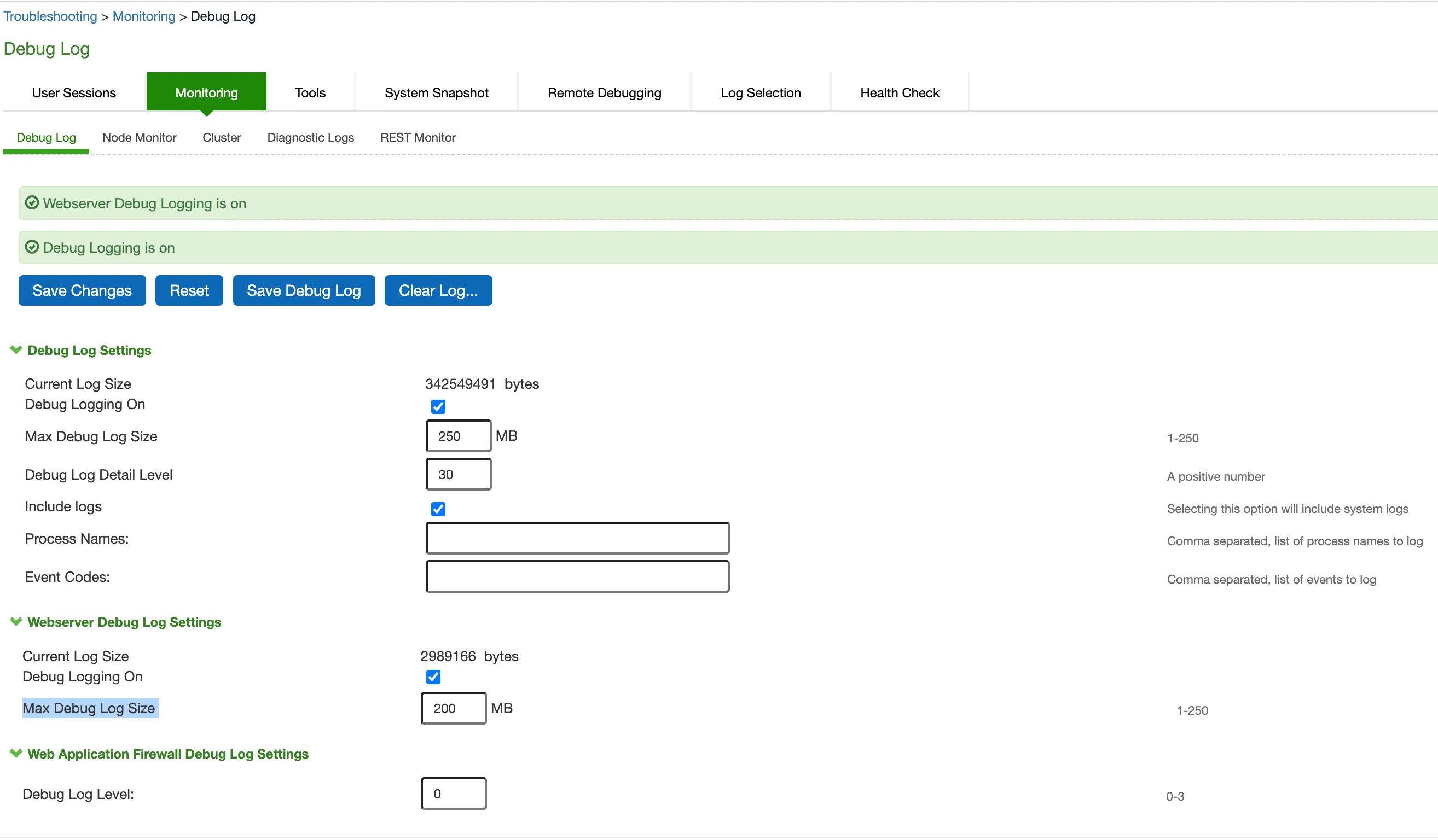This screenshot has width=1438, height=840.
Task: Click the Reset button
Action: pos(189,290)
